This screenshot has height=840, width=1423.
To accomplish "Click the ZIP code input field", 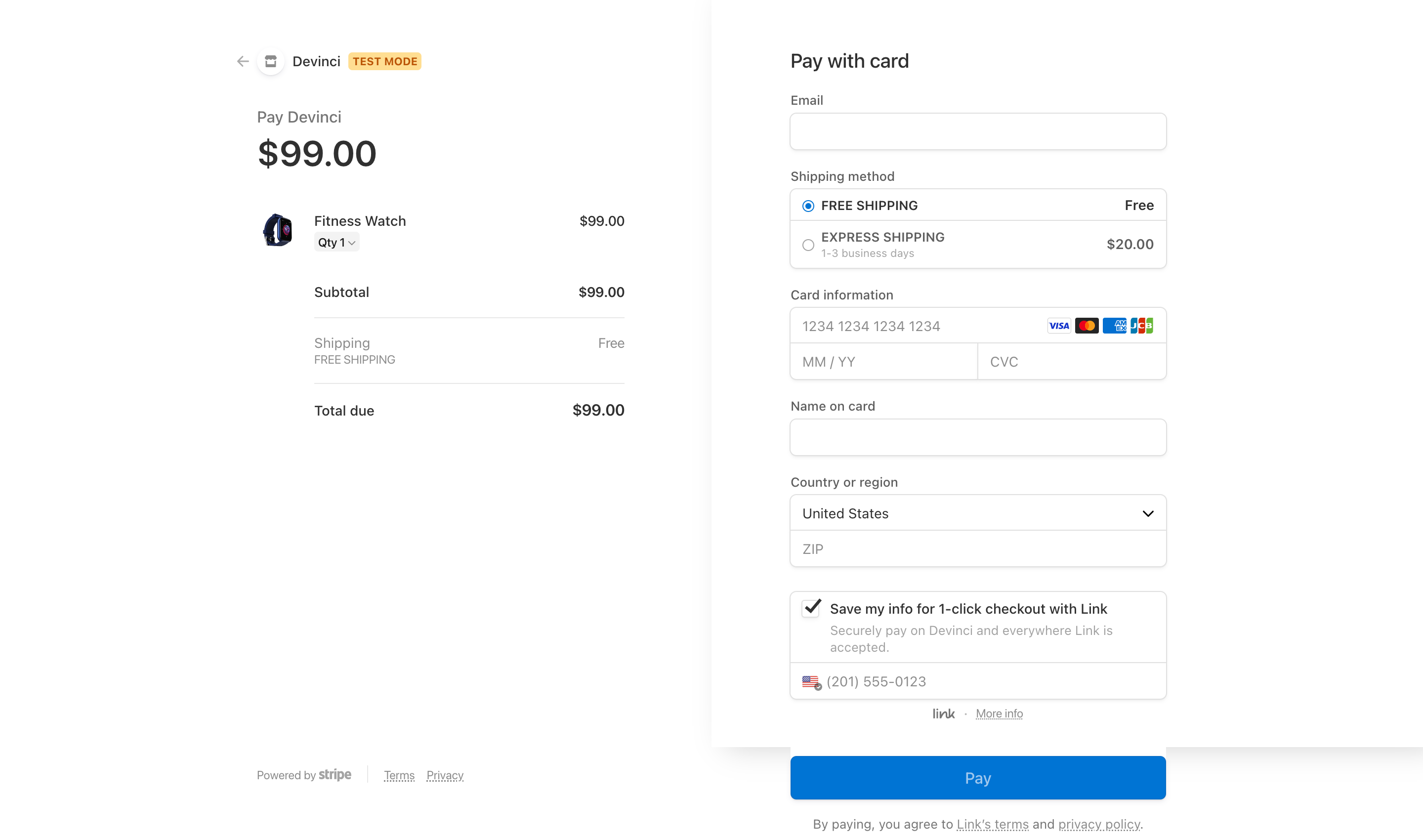I will click(977, 548).
